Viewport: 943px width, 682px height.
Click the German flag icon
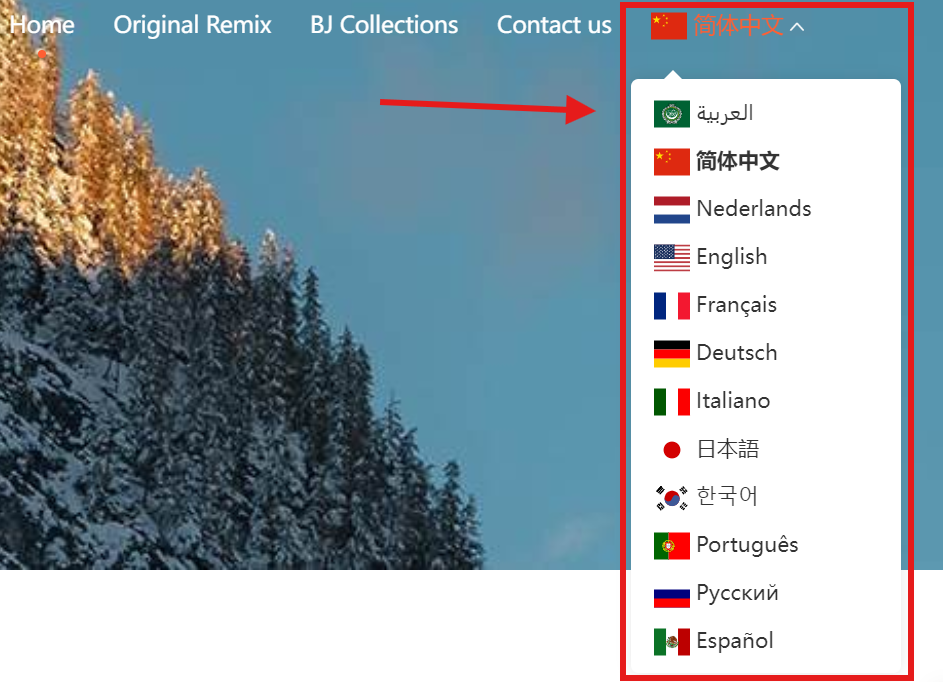click(671, 354)
